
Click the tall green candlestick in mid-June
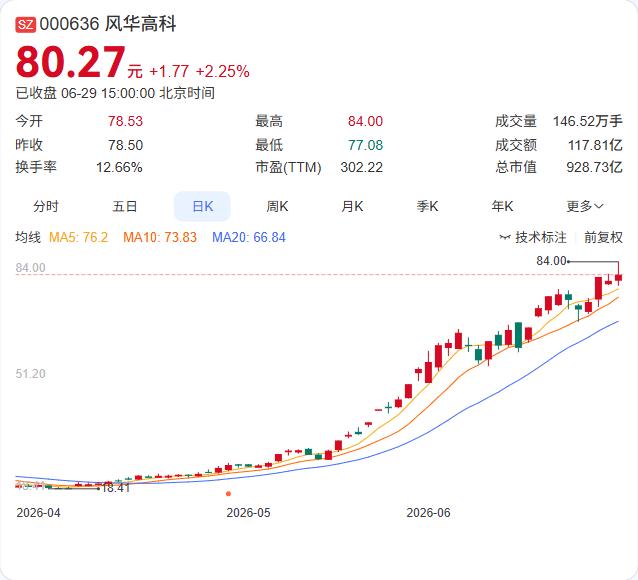518,335
